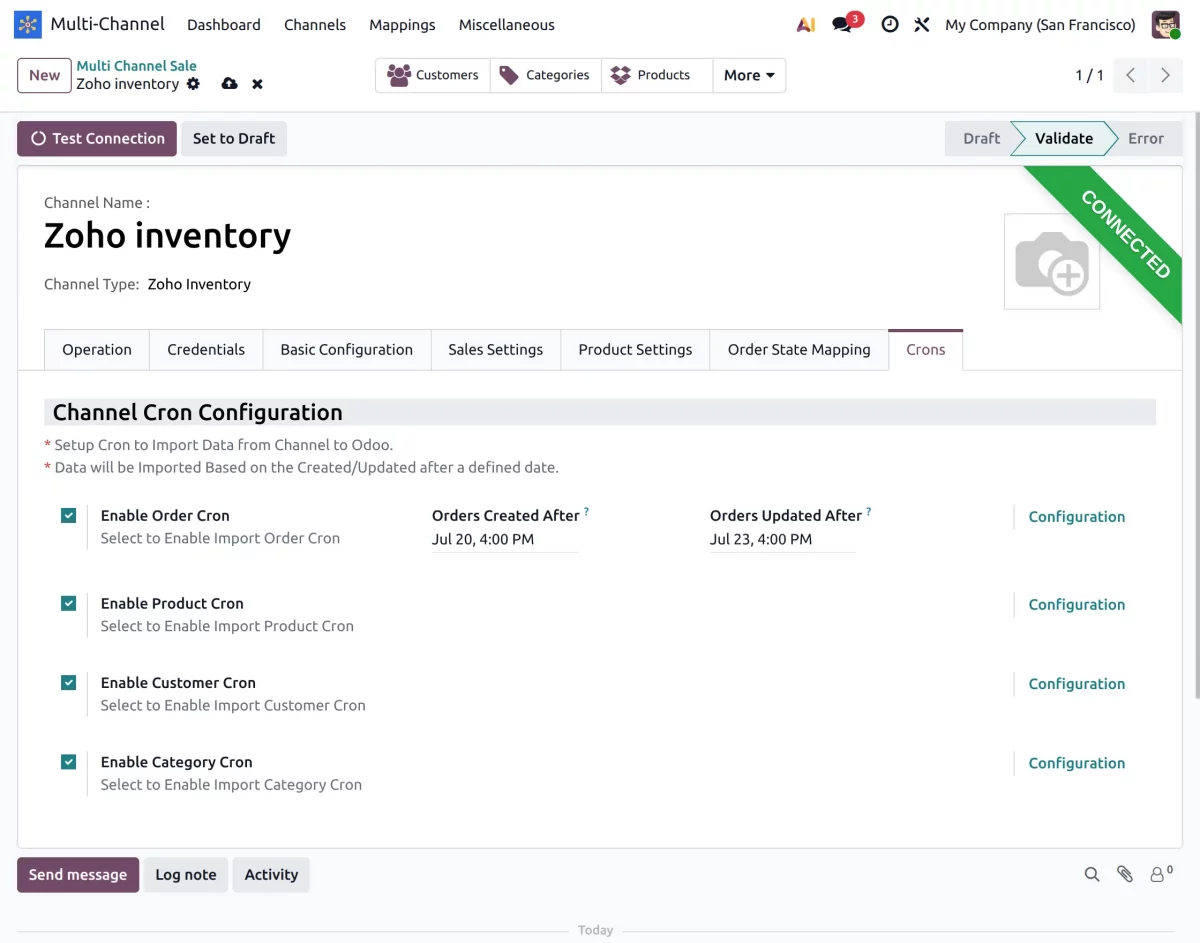Open Configuration link for Category Cron
Screen dimensions: 1200x943
point(1077,763)
